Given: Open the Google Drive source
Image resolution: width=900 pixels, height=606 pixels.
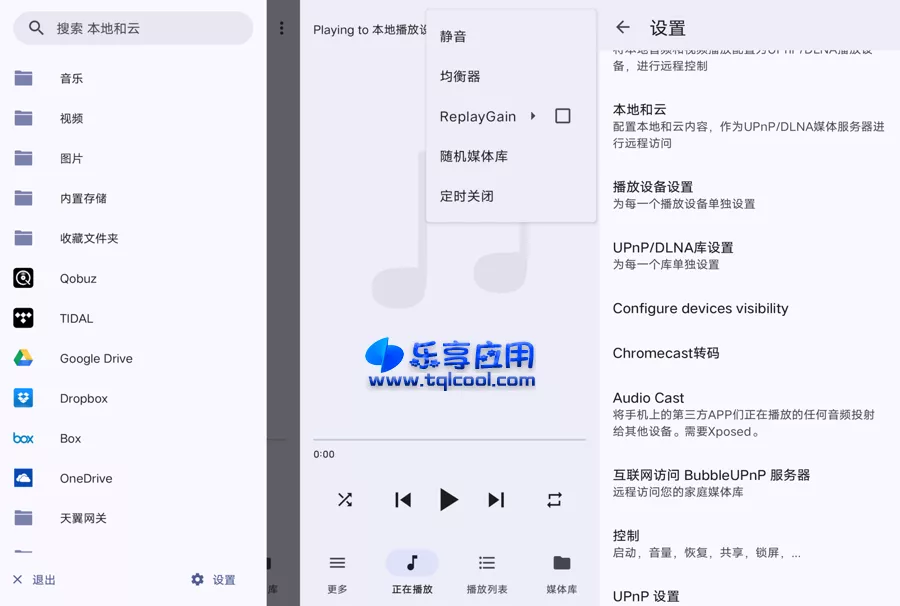Looking at the screenshot, I should [x=22, y=358].
